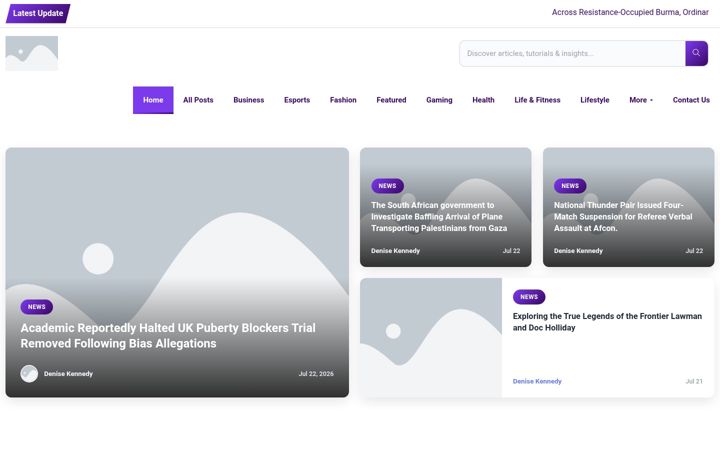The image size is (720, 450).
Task: Open Denise Kennedy's avatar on the featured article
Action: coord(29,374)
